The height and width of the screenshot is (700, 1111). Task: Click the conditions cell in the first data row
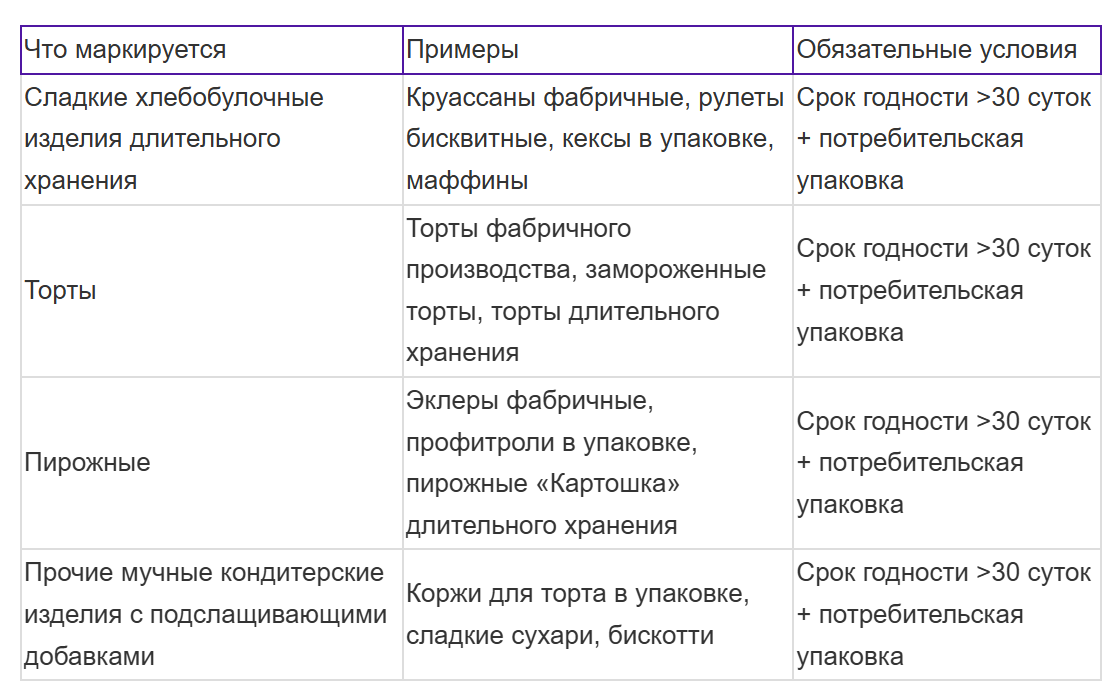point(947,140)
